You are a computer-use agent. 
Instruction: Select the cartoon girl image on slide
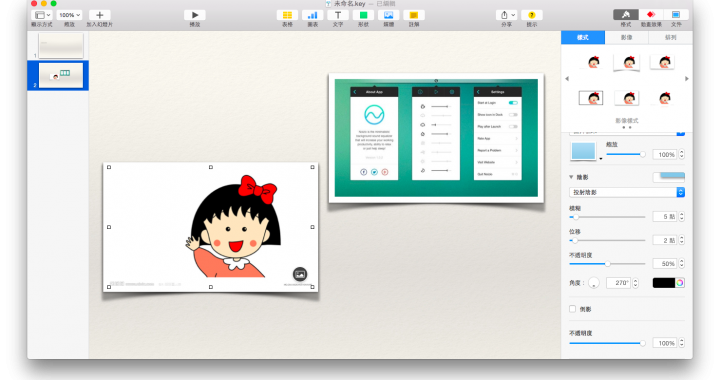[211, 227]
